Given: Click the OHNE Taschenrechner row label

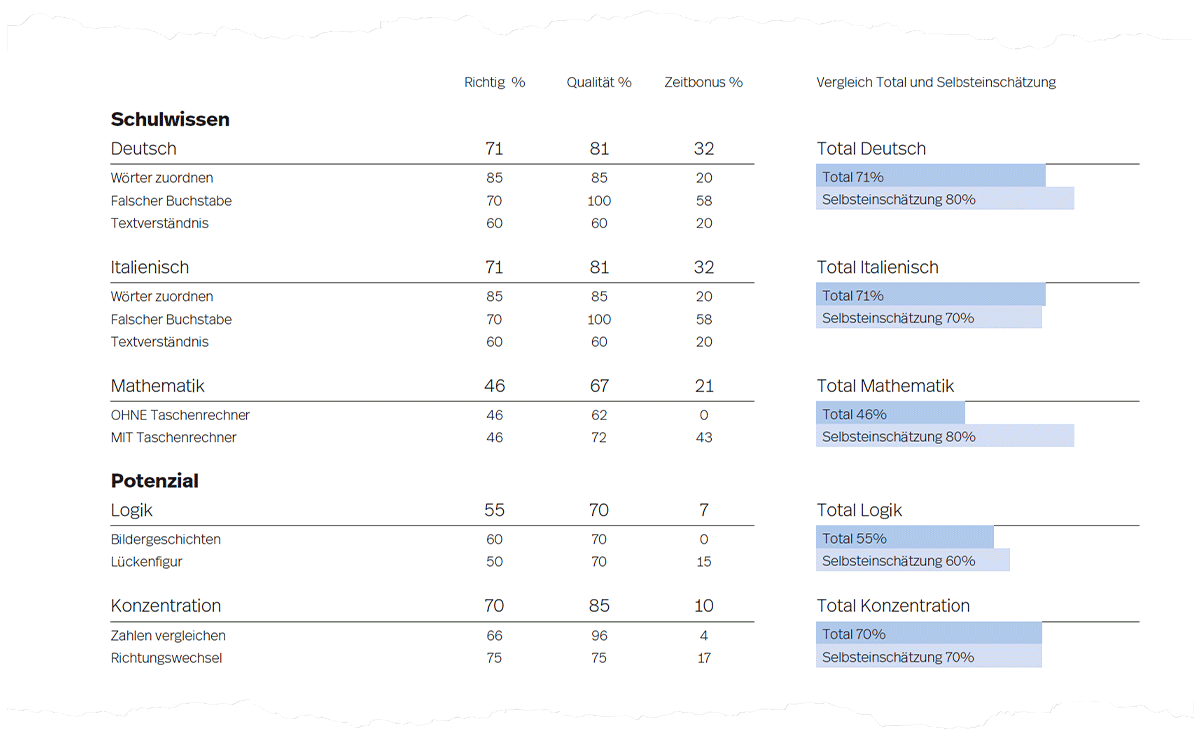Looking at the screenshot, I should coord(180,415).
